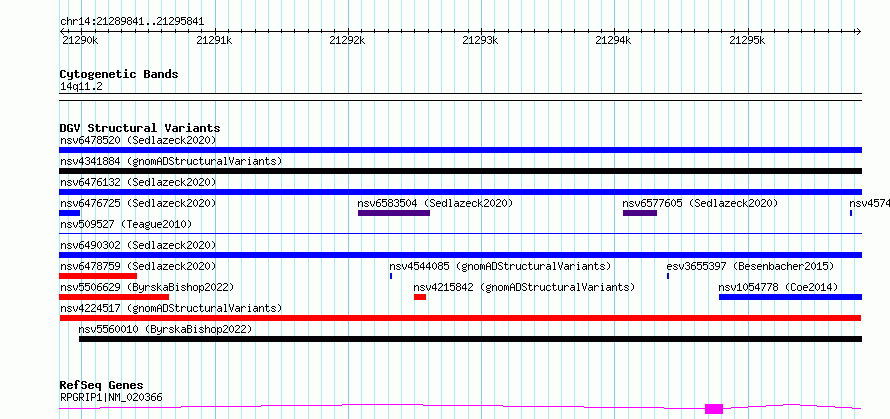This screenshot has height=419, width=890.
Task: Click the tiny esv3655397 variant marker
Action: coord(668,276)
